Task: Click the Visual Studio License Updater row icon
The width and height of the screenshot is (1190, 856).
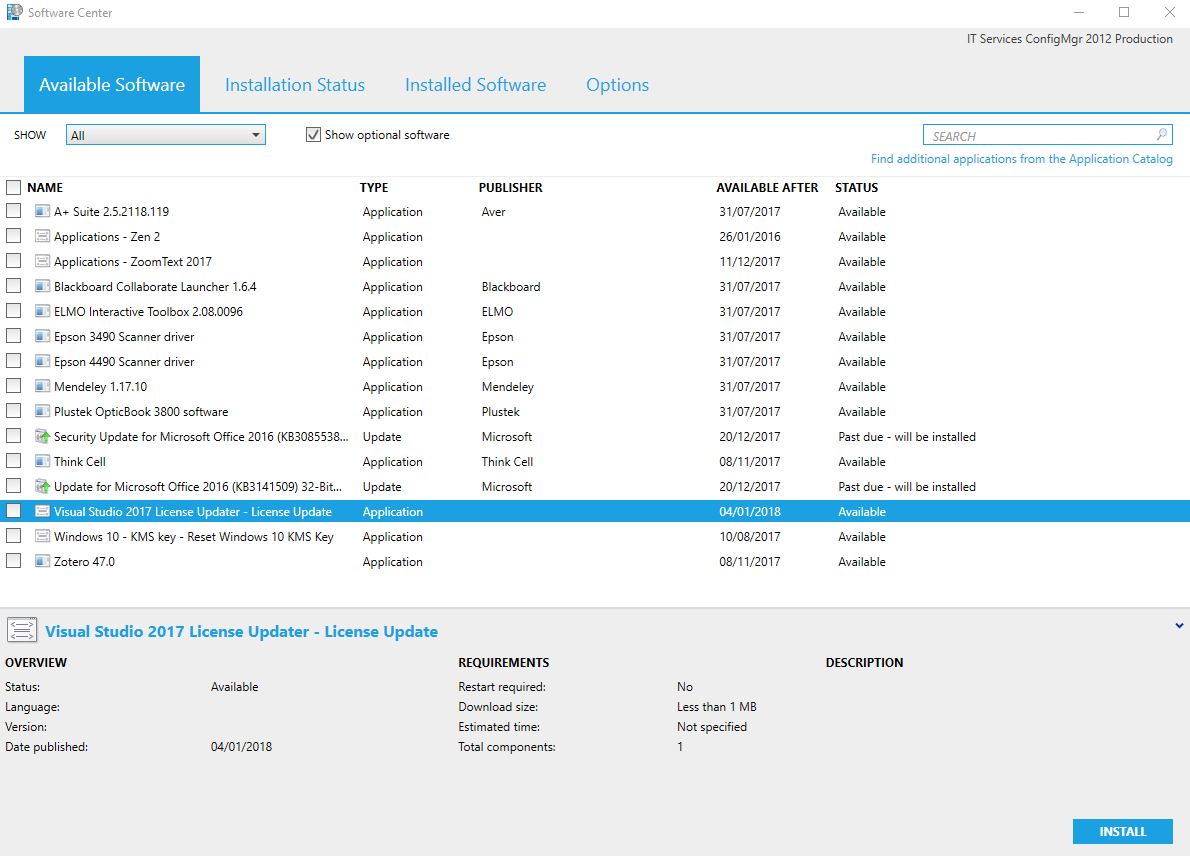Action: [42, 511]
